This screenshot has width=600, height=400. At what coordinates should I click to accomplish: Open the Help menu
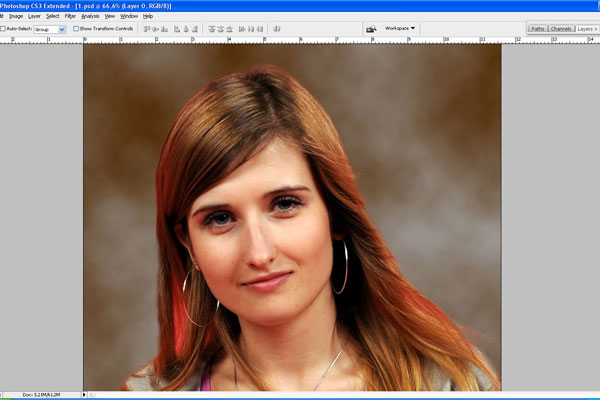coord(148,16)
